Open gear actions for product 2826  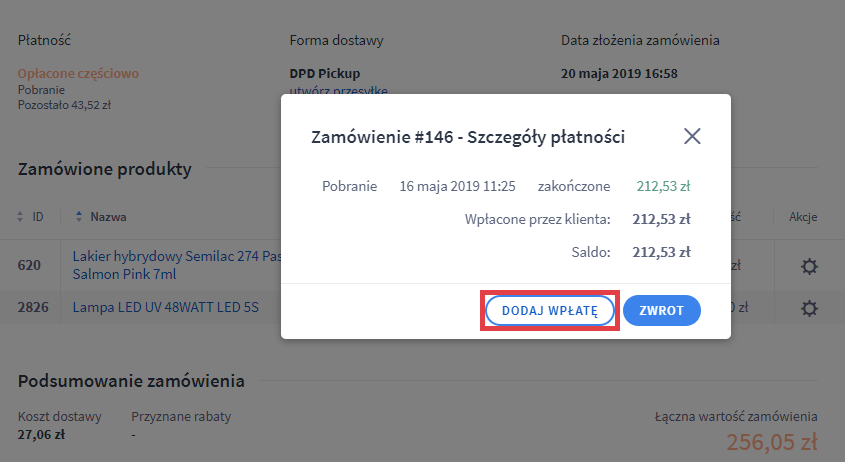click(810, 308)
